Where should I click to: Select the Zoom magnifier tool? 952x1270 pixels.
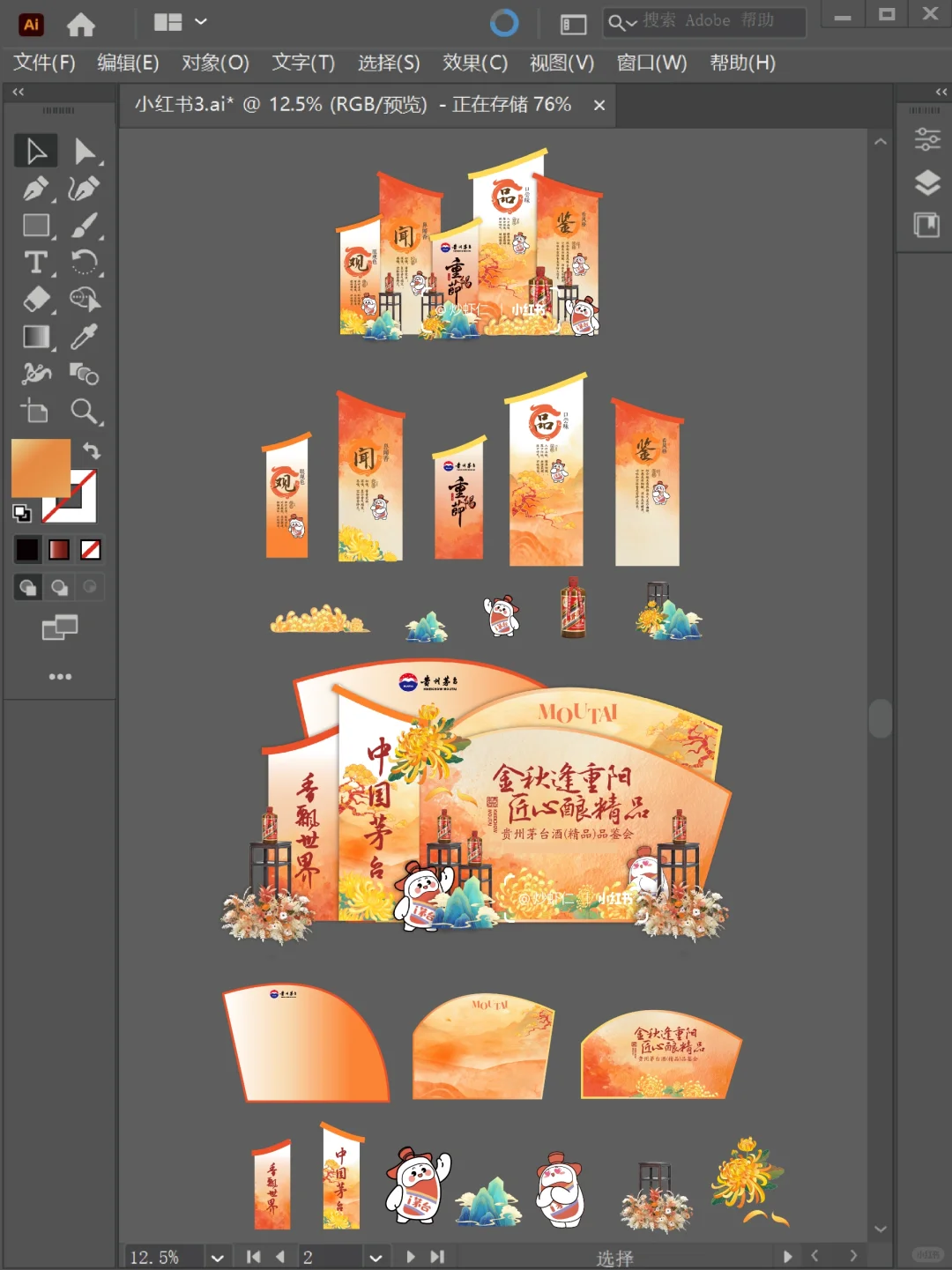point(85,411)
